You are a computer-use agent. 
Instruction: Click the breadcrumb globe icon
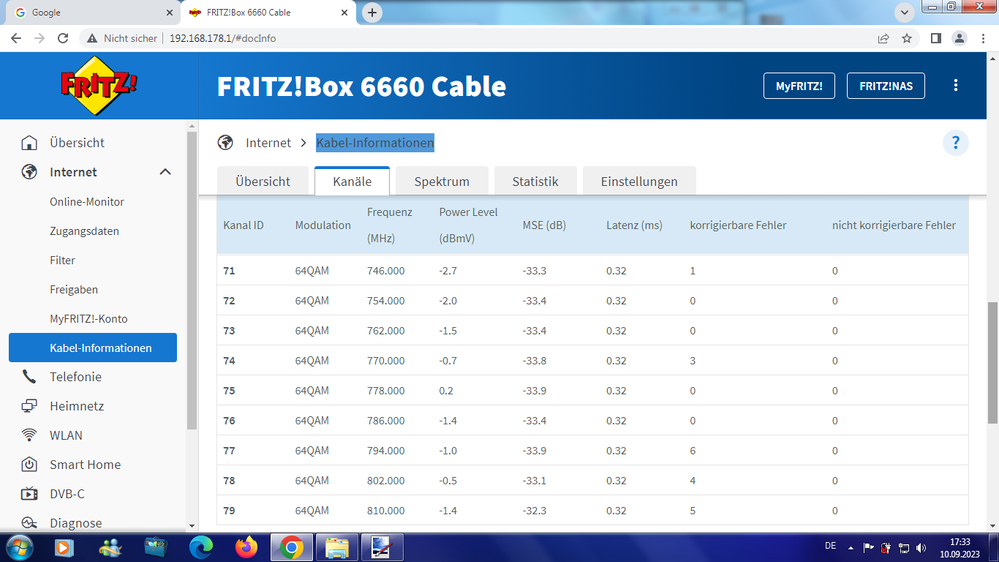(226, 143)
